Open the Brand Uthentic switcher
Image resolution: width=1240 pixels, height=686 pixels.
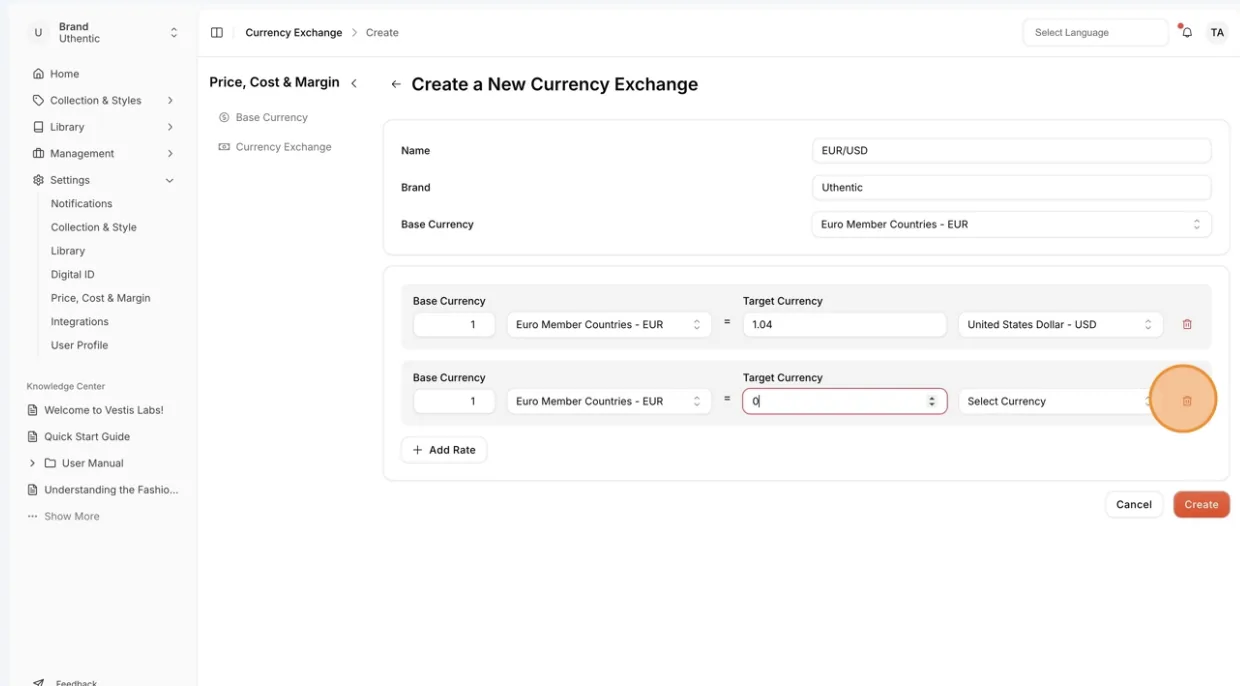click(103, 33)
